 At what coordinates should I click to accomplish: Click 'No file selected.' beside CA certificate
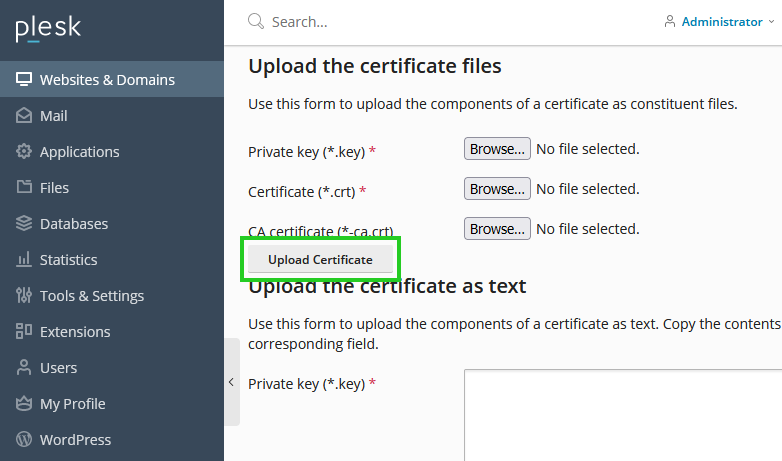(x=587, y=229)
